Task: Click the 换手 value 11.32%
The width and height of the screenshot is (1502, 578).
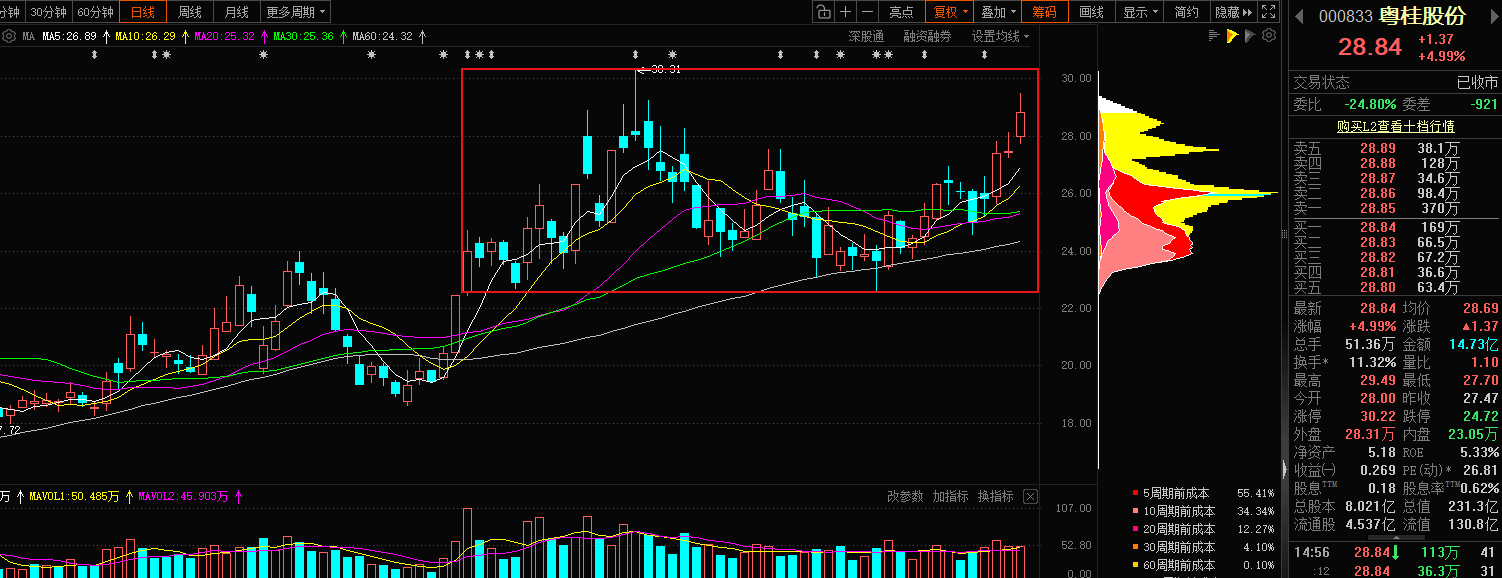Action: coord(1371,362)
